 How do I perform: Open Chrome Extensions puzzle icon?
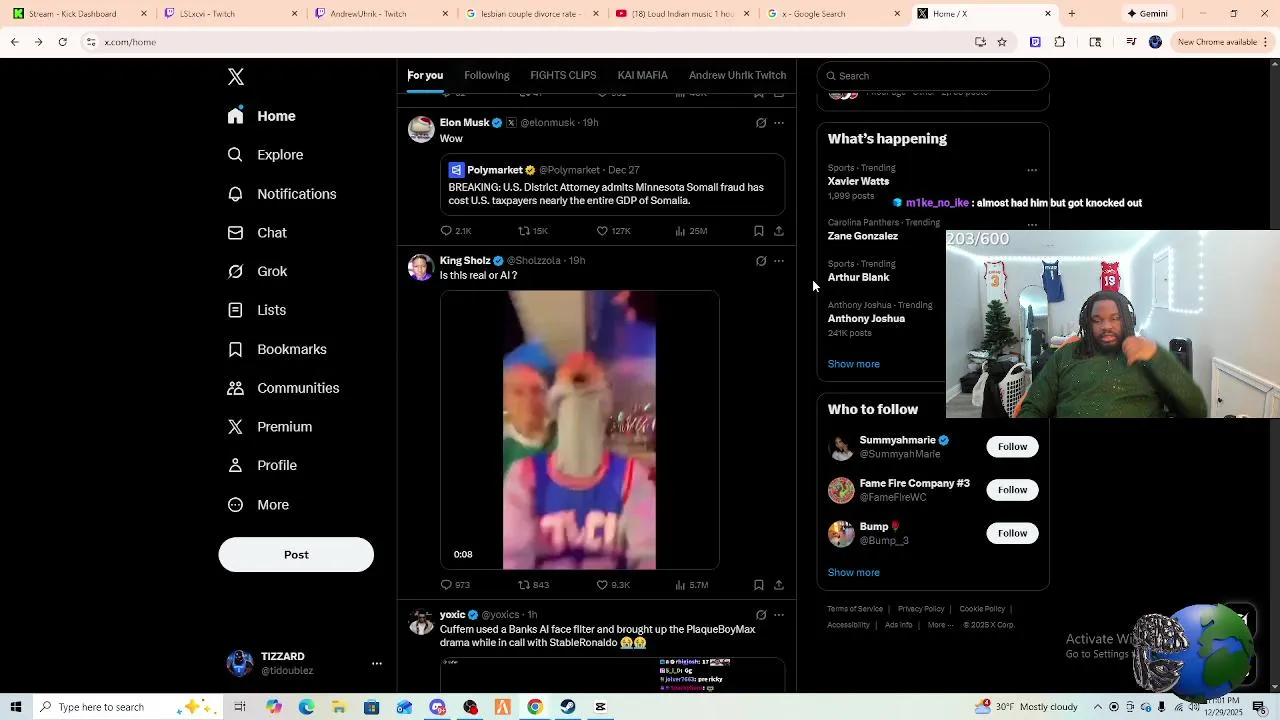coord(1060,42)
